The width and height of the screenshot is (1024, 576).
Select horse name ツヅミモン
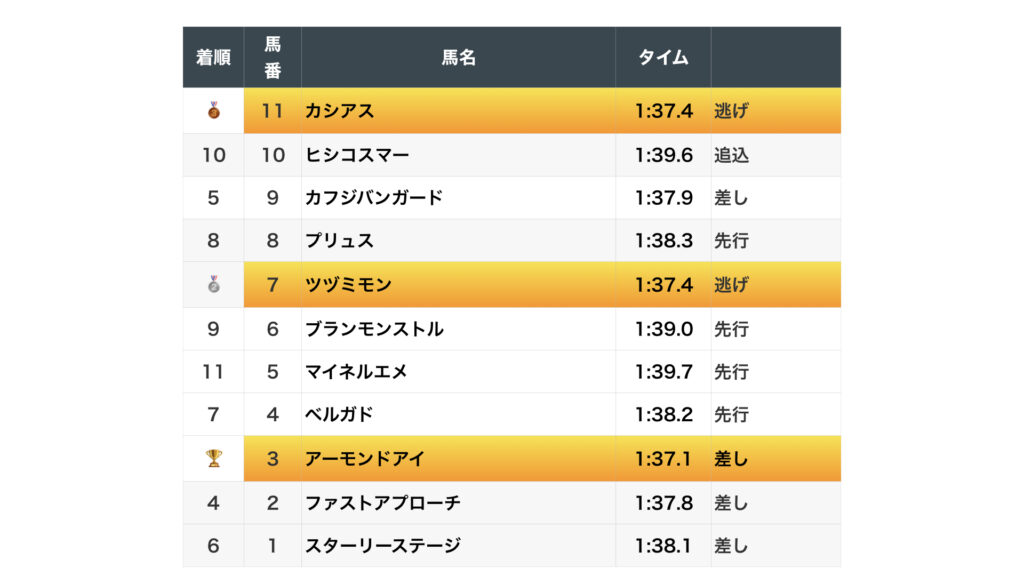(x=348, y=285)
